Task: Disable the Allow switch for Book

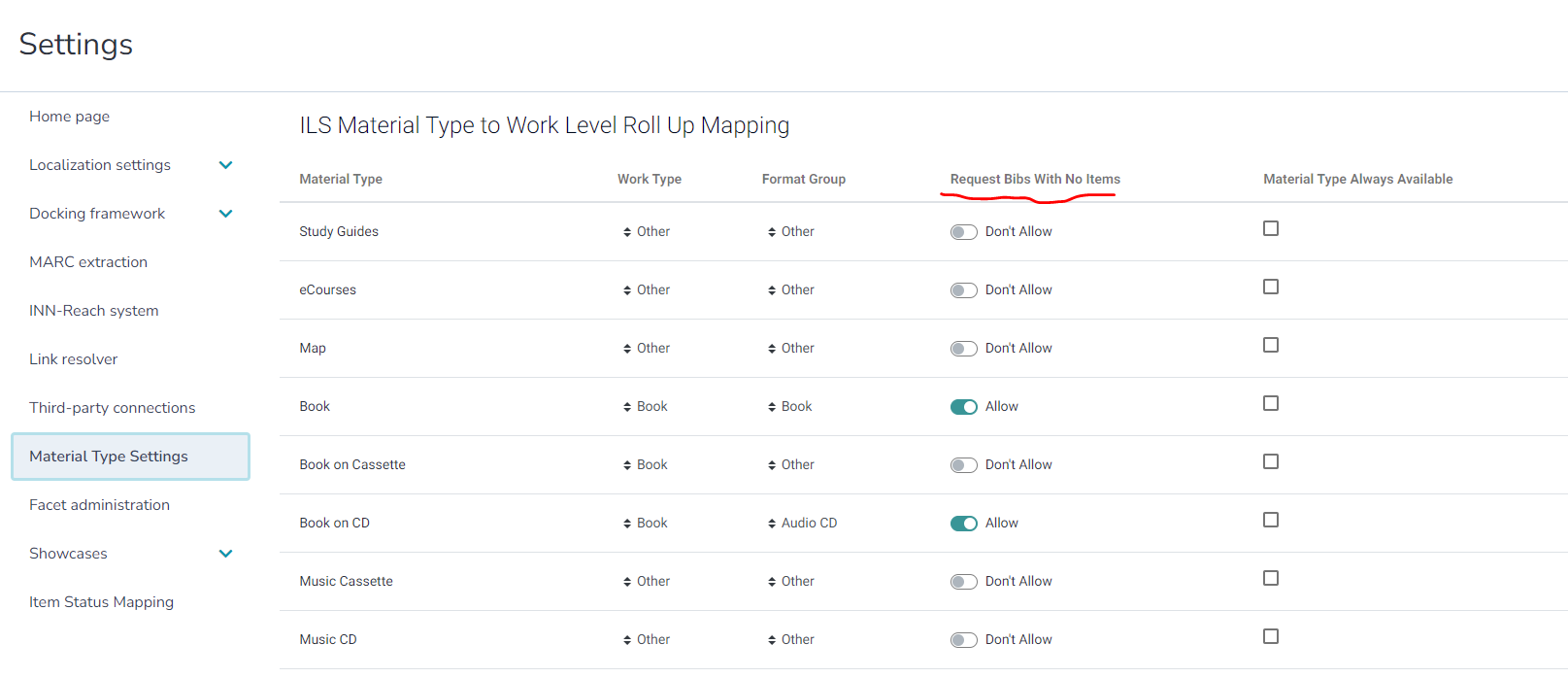Action: coord(963,407)
